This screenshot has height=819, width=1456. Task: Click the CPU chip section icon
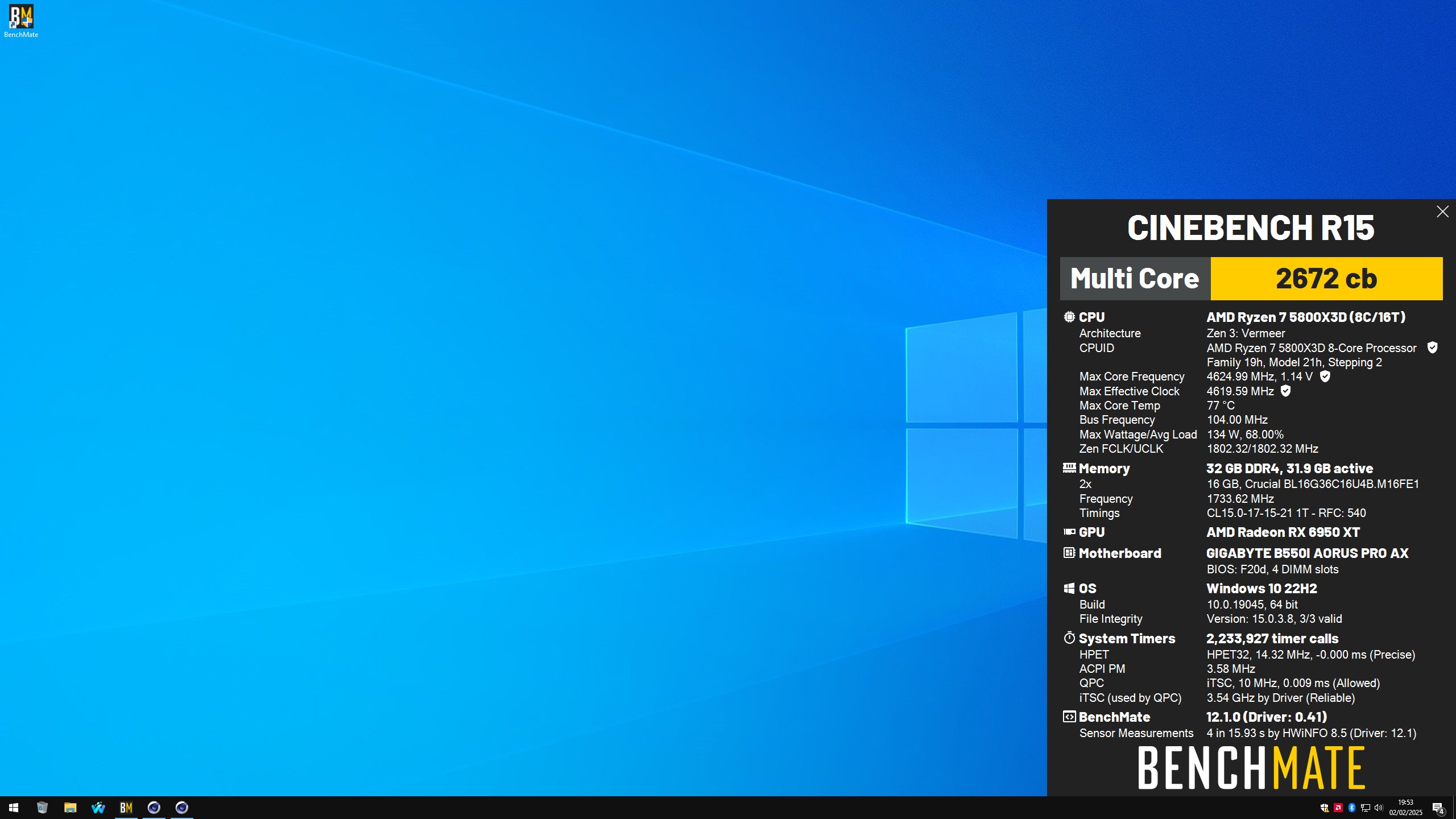[1069, 317]
